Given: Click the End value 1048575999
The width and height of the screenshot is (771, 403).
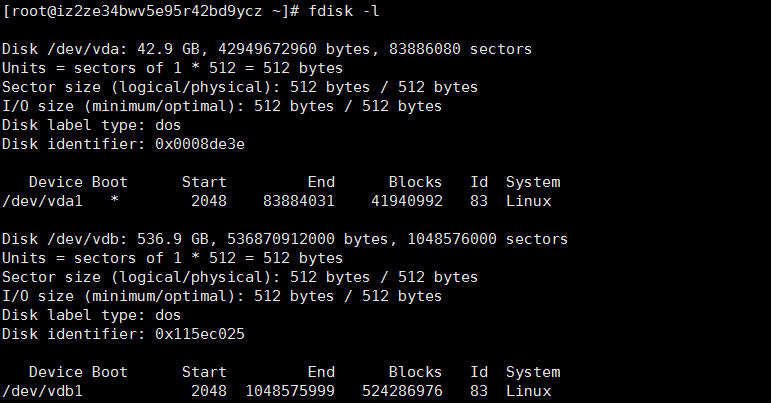Looking at the screenshot, I should coord(290,391).
